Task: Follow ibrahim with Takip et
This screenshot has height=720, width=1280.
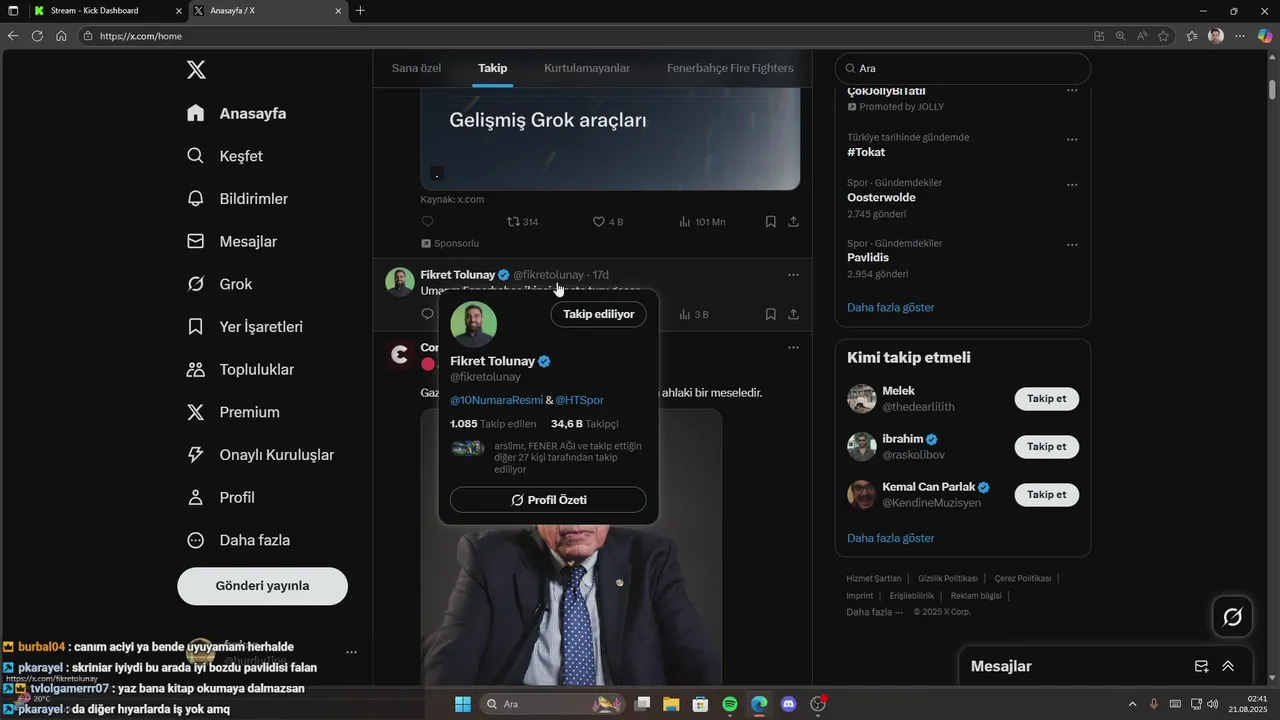Action: [1047, 447]
